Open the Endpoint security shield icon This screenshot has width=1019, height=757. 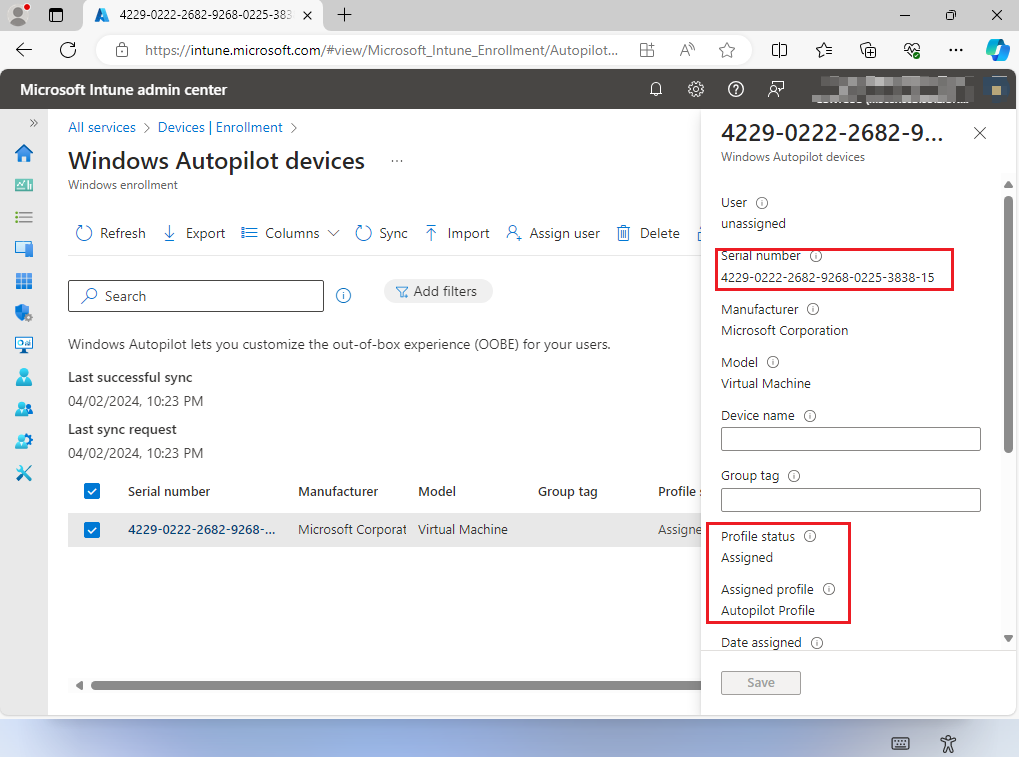[24, 313]
